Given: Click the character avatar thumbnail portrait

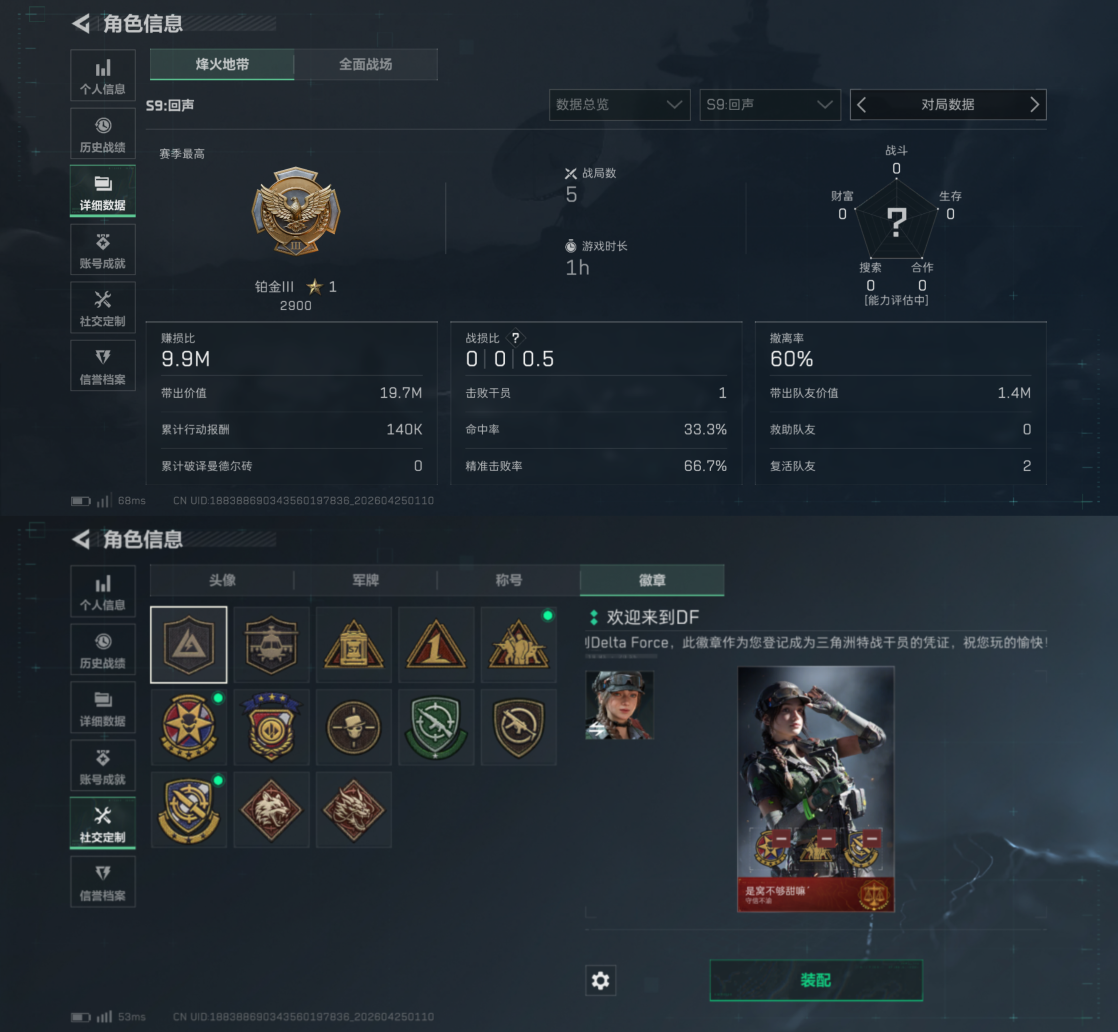Looking at the screenshot, I should click(x=619, y=705).
